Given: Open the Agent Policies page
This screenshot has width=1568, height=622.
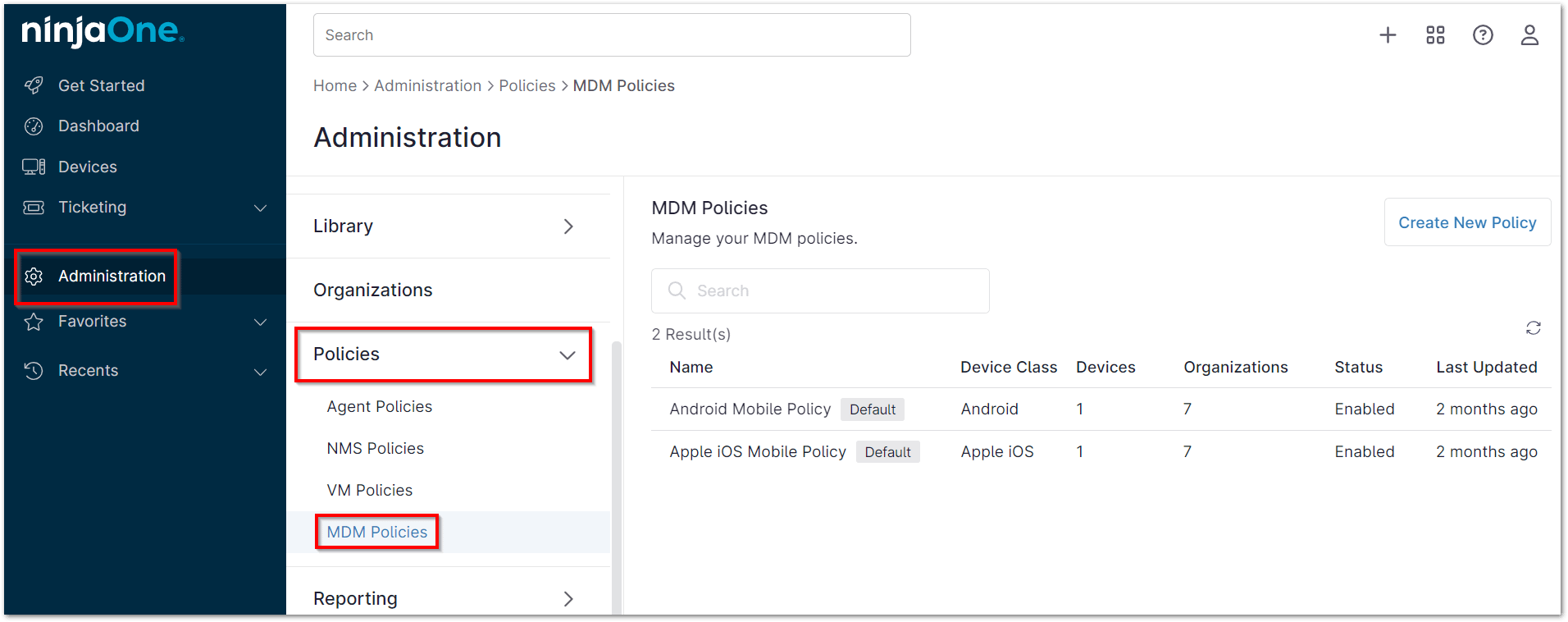Looking at the screenshot, I should coord(379,406).
